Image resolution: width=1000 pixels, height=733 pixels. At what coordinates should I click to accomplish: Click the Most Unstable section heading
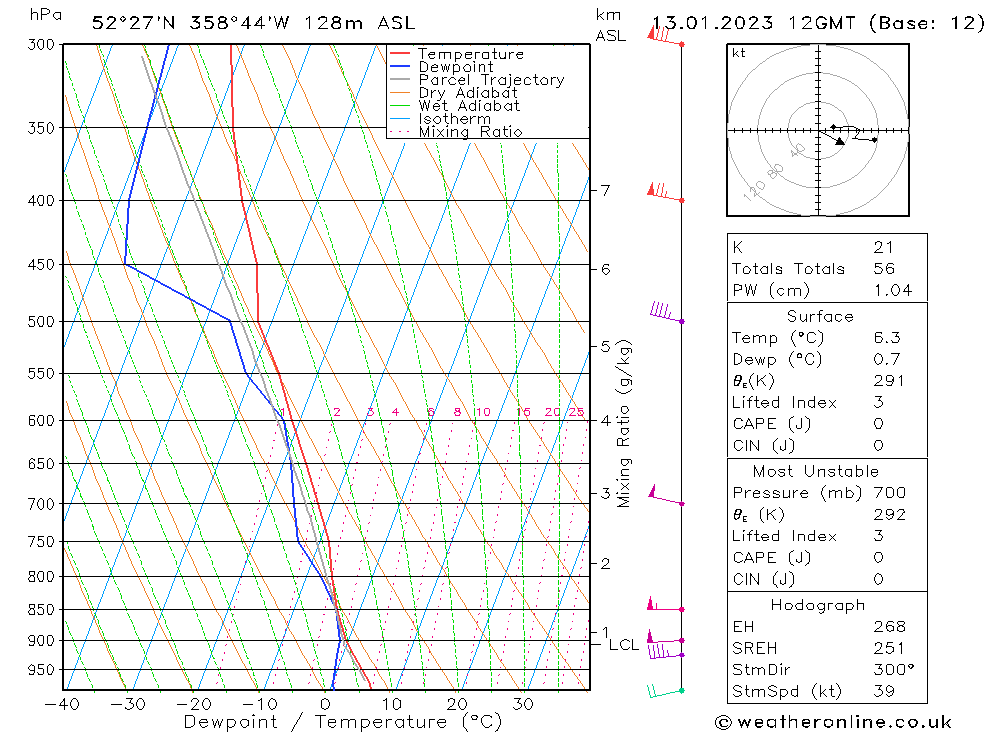816,471
